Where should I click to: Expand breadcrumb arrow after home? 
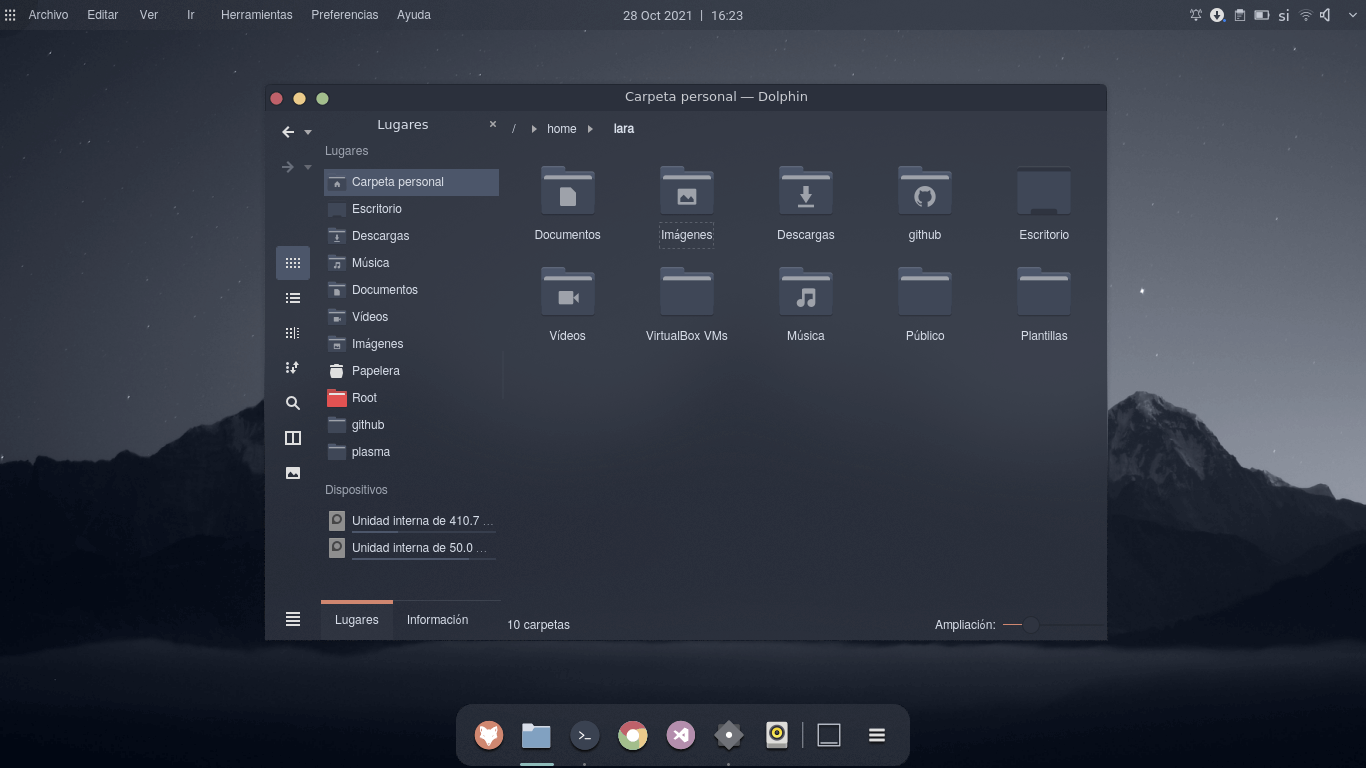click(590, 129)
